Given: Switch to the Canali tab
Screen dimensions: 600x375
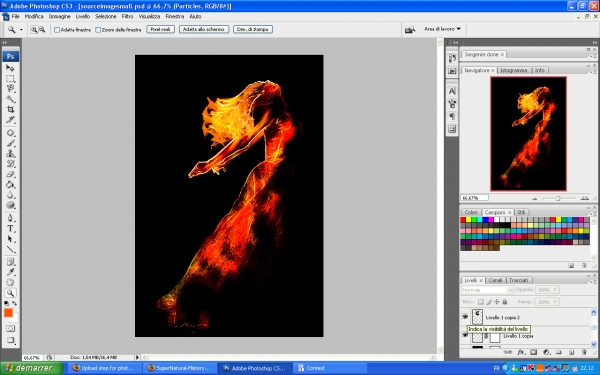Looking at the screenshot, I should point(495,280).
